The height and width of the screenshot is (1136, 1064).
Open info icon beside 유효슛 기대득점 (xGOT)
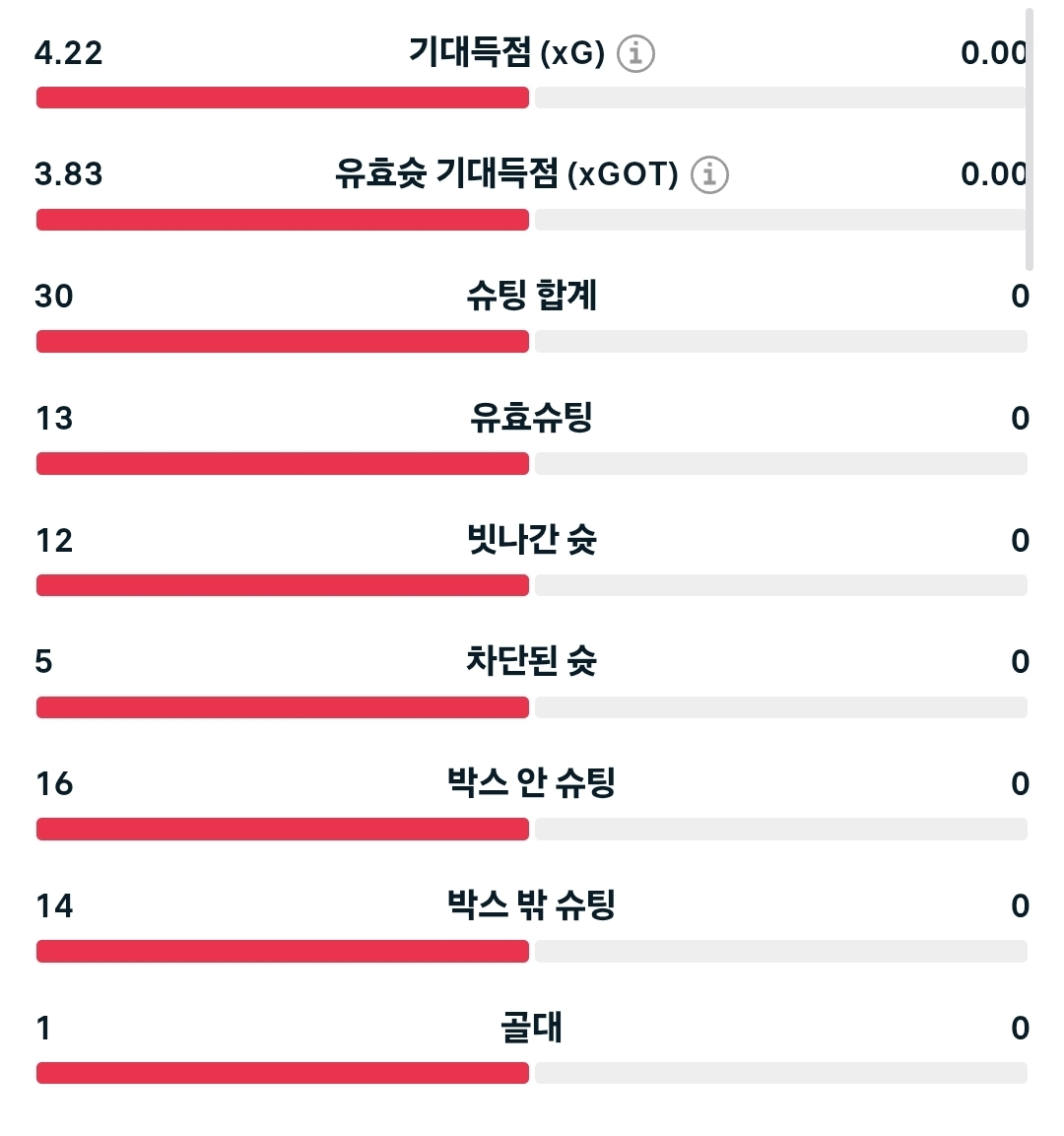pos(709,174)
